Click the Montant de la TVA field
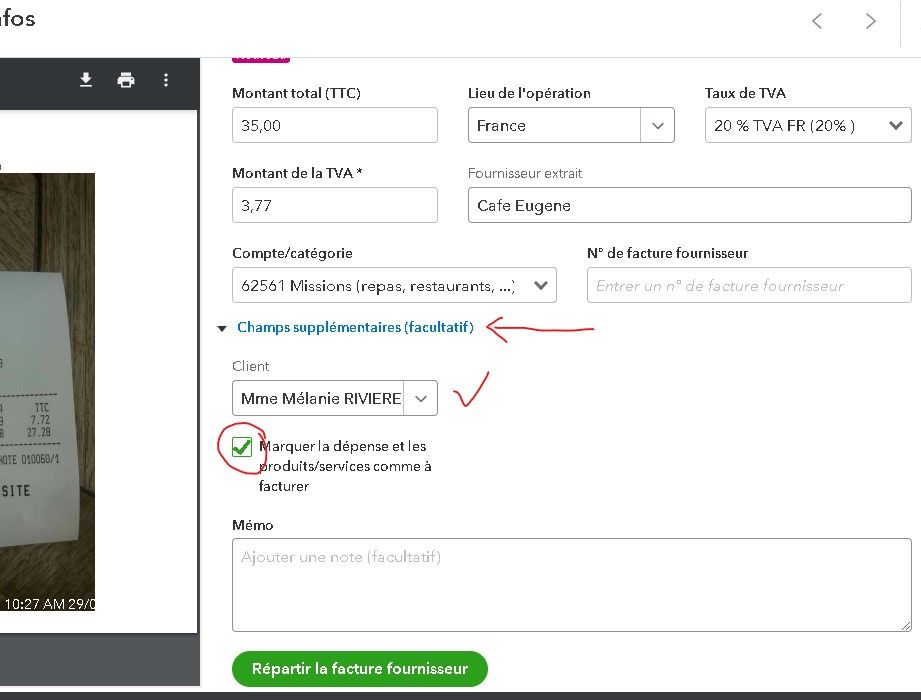Viewport: 921px width, 700px height. pos(334,205)
